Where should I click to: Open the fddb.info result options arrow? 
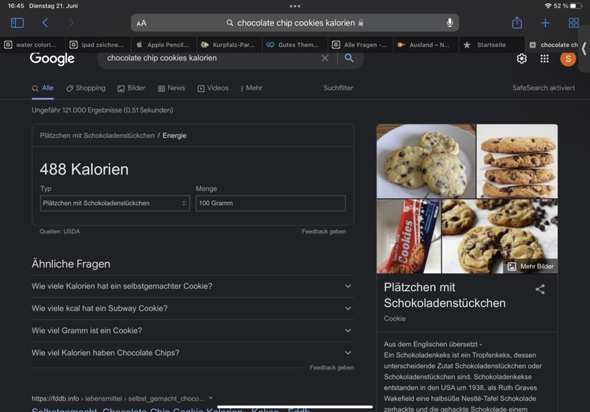[211, 398]
